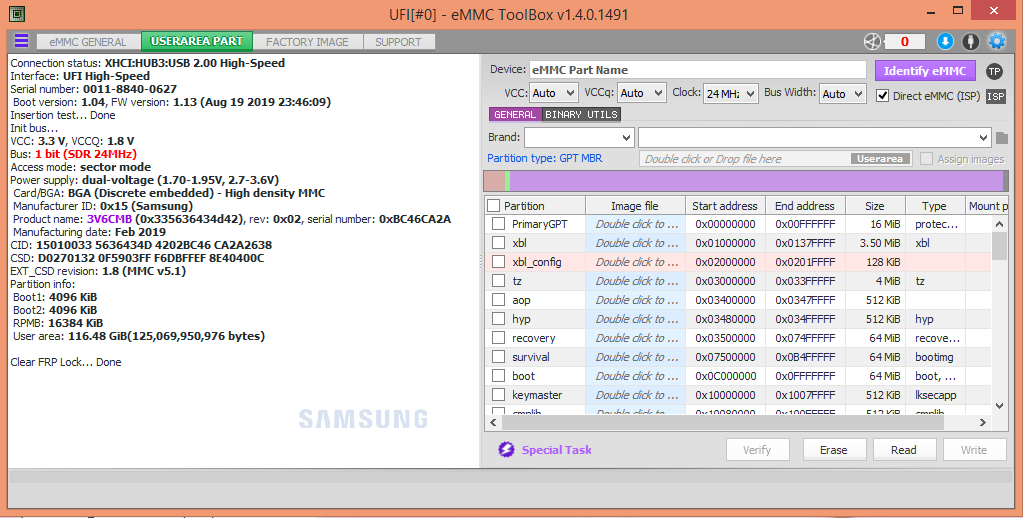The height and width of the screenshot is (518, 1023).
Task: Open the VCC voltage dropdown
Action: coord(553,93)
